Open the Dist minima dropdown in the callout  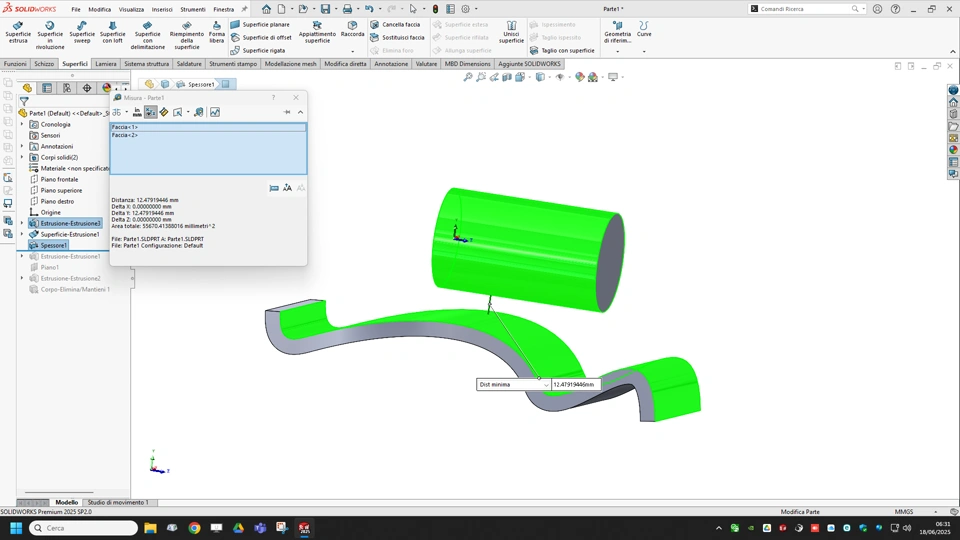coord(544,384)
